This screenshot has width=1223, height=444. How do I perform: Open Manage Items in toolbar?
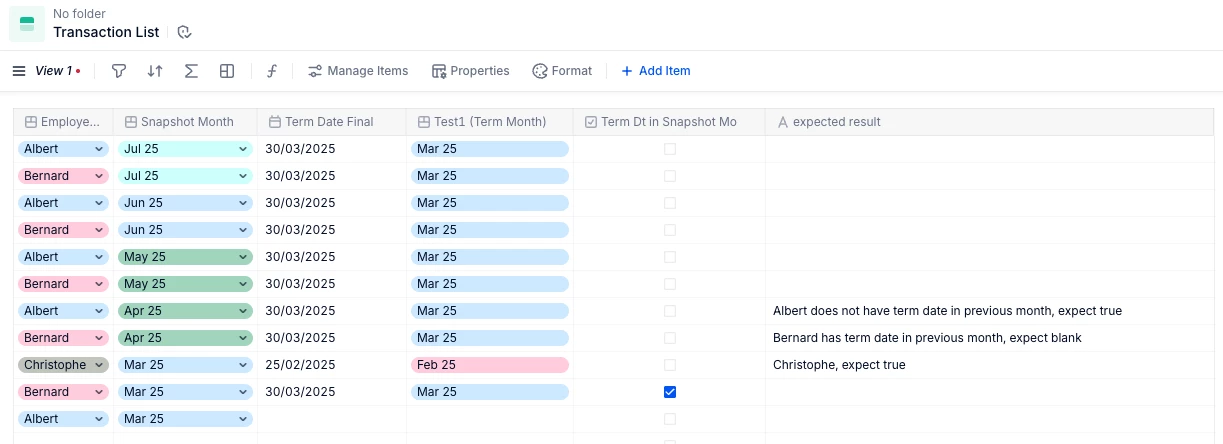(x=358, y=71)
